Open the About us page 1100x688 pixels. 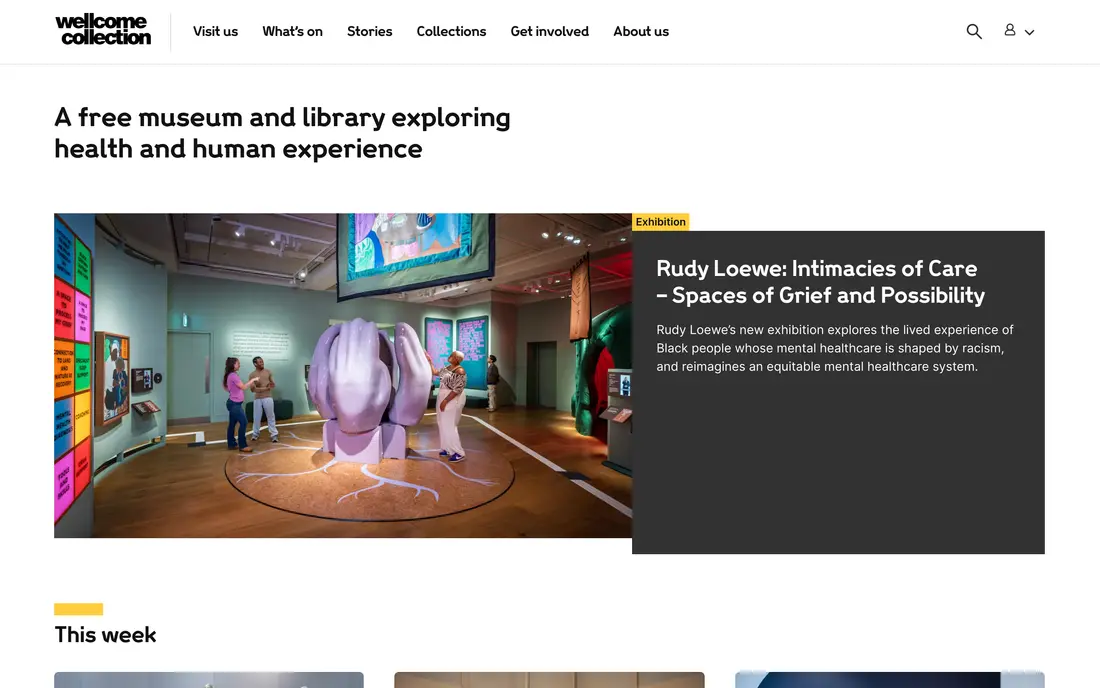click(641, 32)
